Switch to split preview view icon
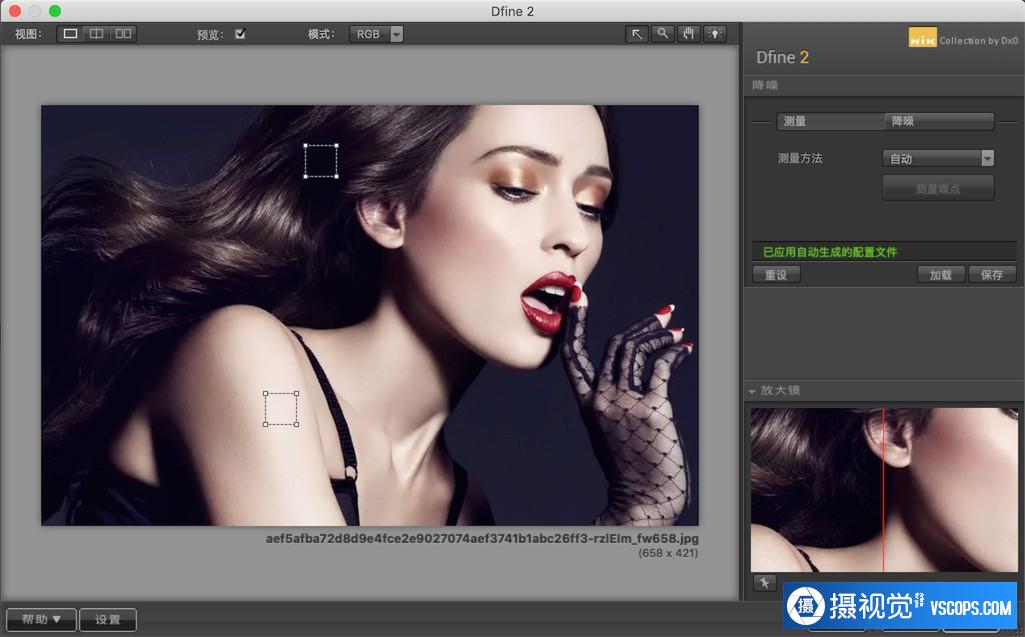 pyautogui.click(x=96, y=33)
